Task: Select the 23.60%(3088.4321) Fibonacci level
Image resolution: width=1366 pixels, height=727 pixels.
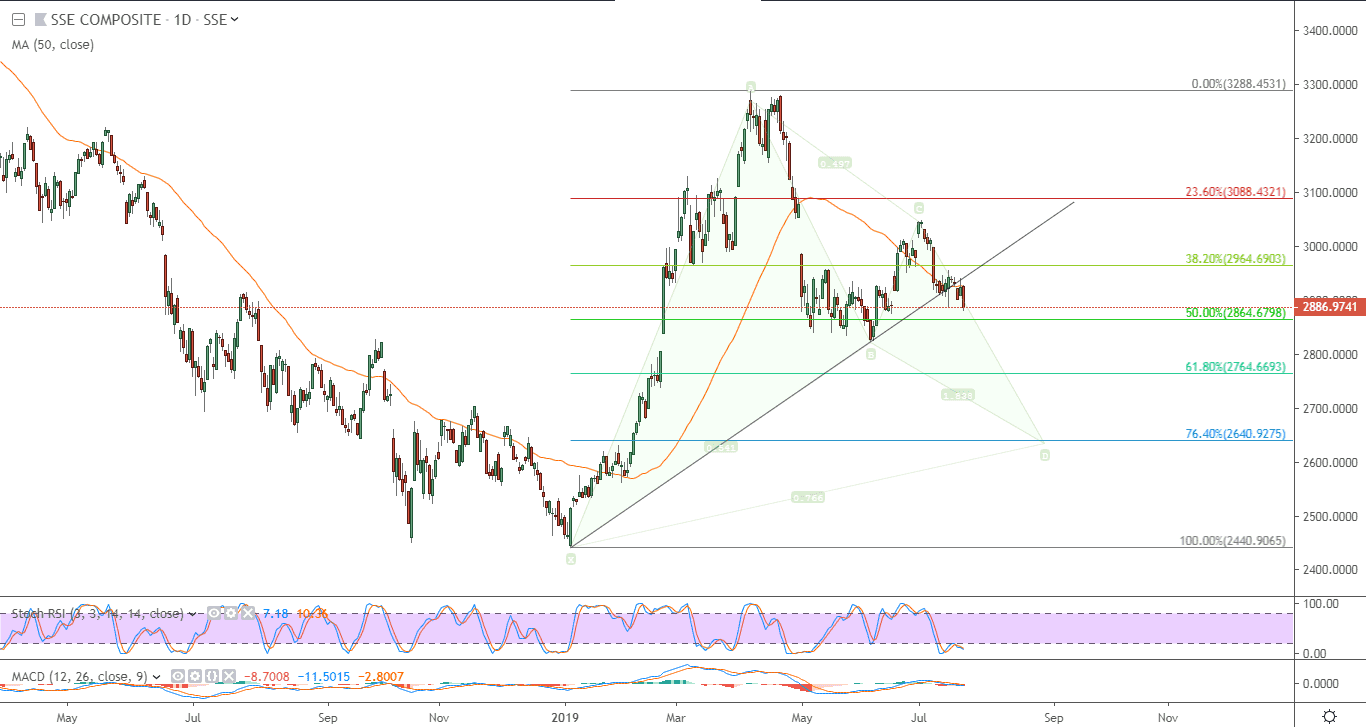Action: pyautogui.click(x=1235, y=191)
